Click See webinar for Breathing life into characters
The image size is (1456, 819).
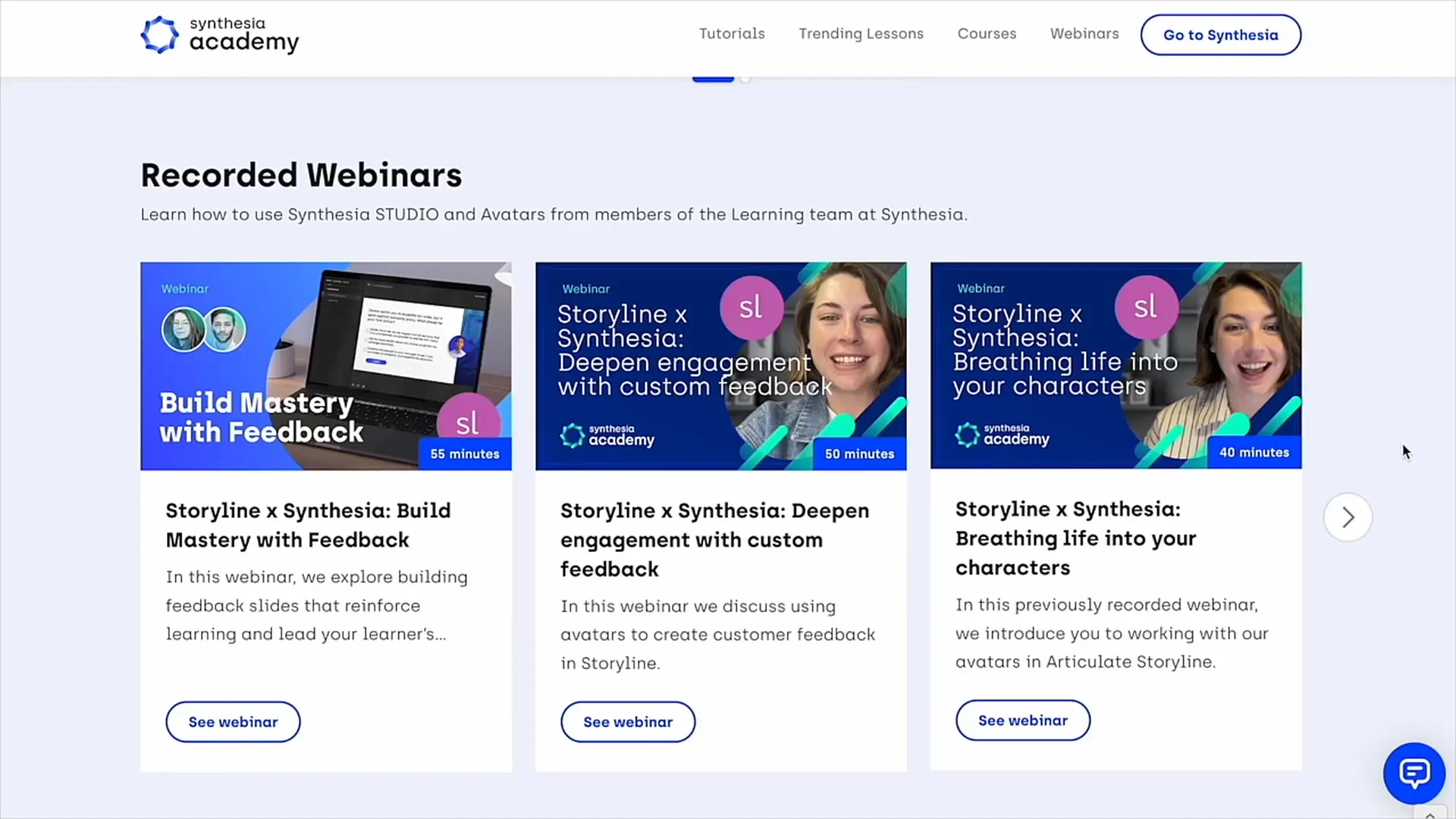point(1022,720)
